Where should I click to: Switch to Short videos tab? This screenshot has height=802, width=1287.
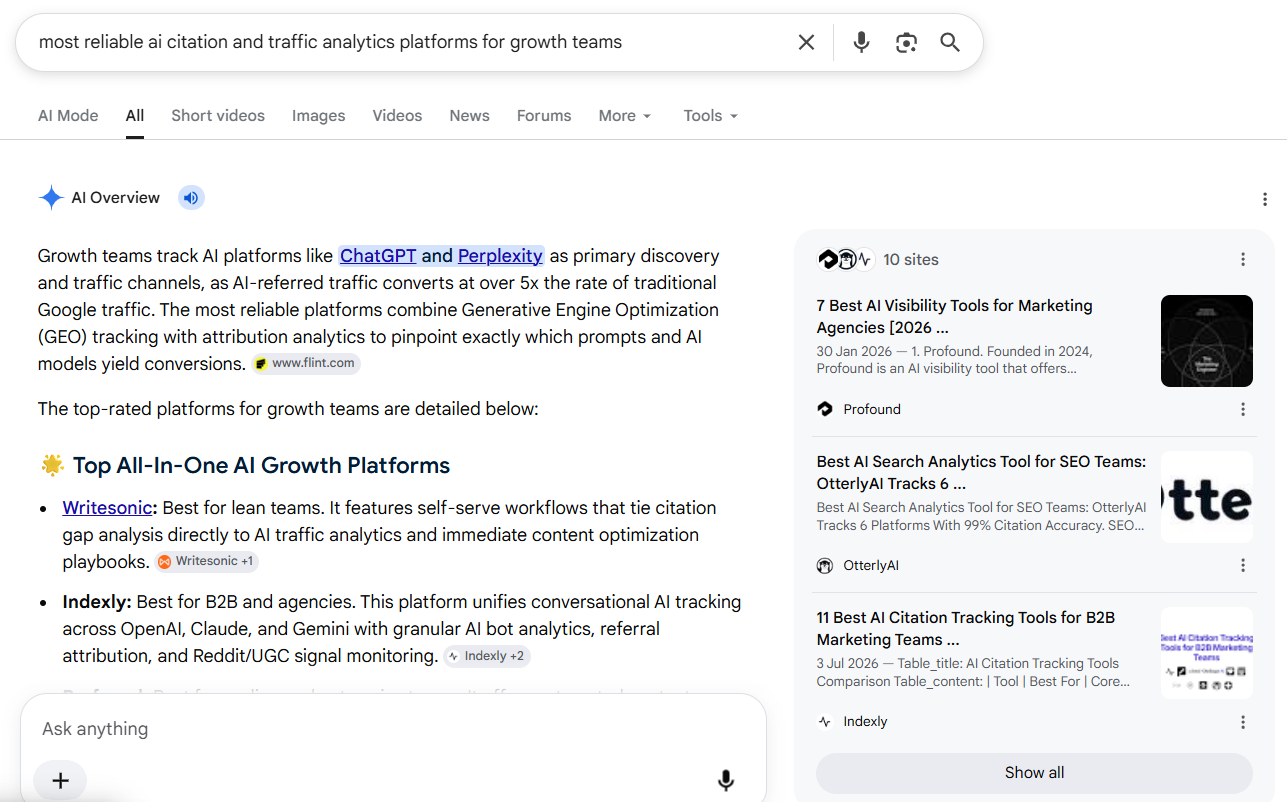coord(218,116)
